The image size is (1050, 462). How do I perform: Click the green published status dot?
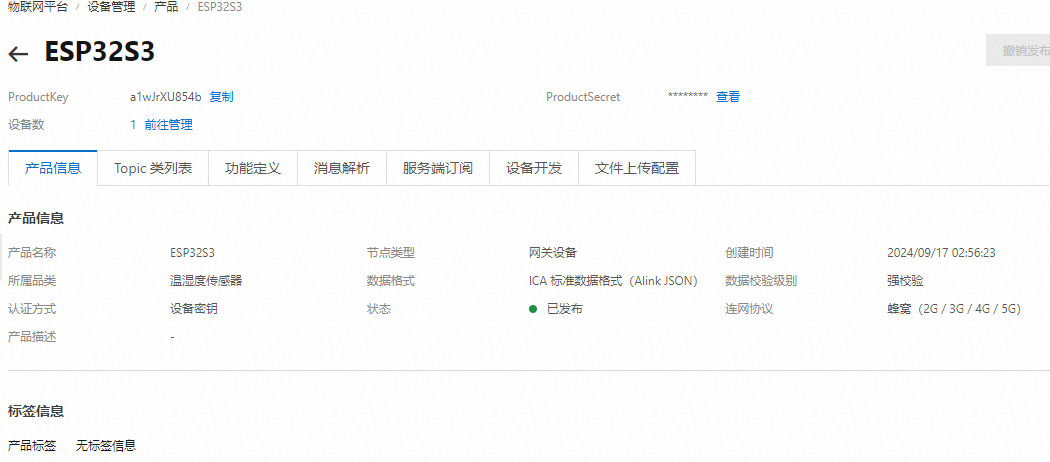pyautogui.click(x=533, y=309)
